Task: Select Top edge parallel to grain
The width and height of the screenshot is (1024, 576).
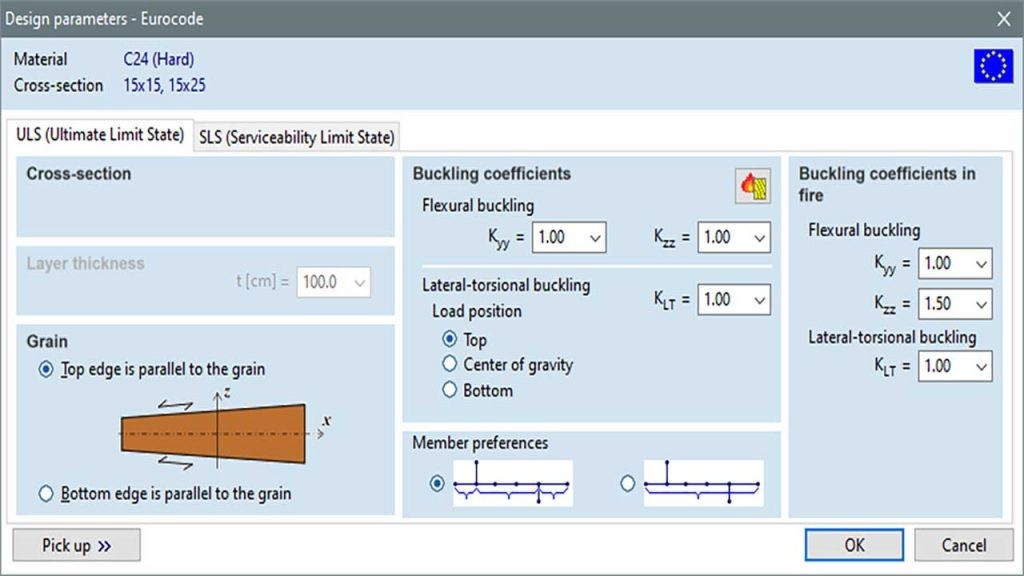Action: coord(46,369)
